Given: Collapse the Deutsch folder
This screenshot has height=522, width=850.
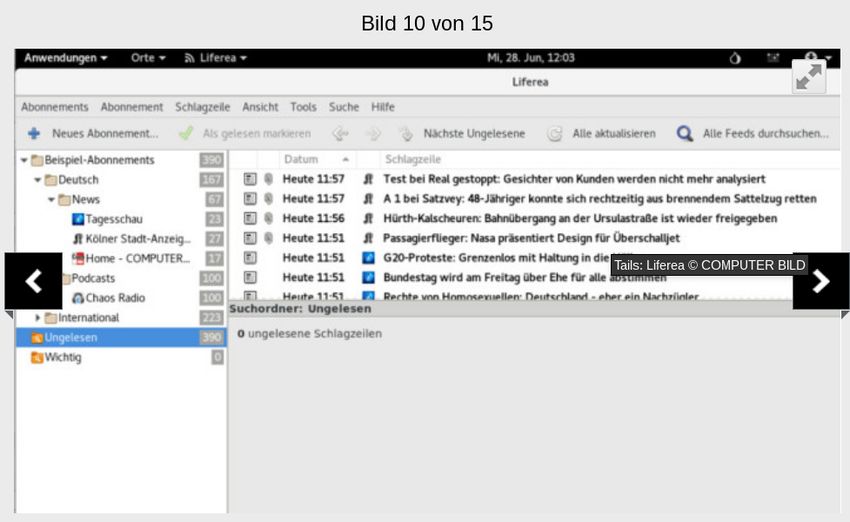Looking at the screenshot, I should [x=37, y=179].
